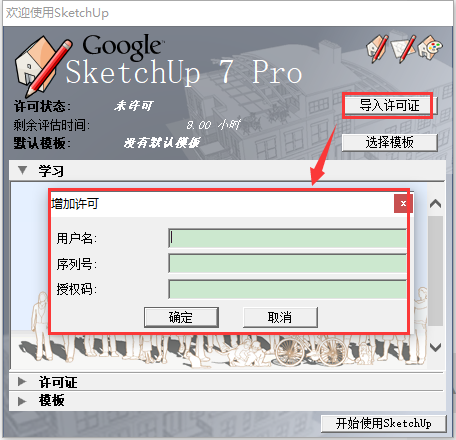Click the large SketchUp logo icon
456x440 pixels.
43,66
